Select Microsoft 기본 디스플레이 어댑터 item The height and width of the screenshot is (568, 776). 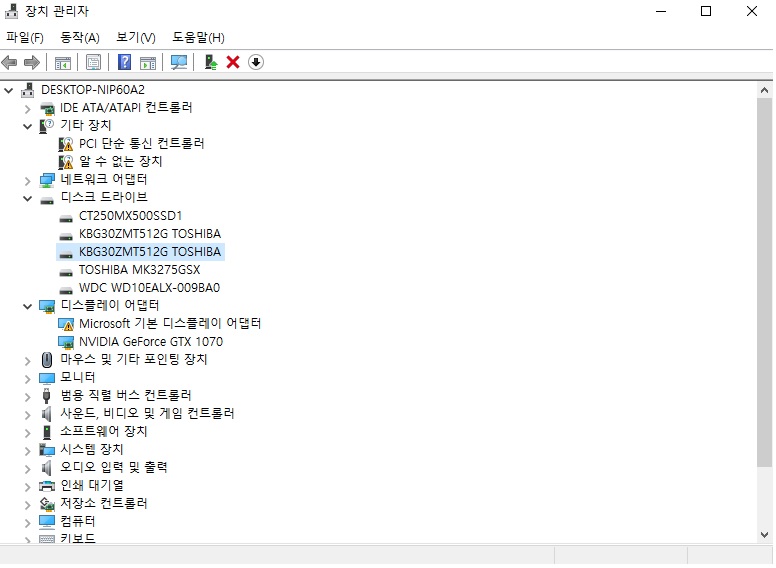[x=169, y=324]
